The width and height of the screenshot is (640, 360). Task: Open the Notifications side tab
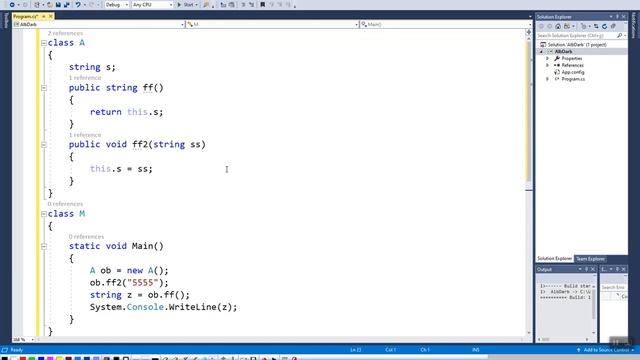coord(634,25)
